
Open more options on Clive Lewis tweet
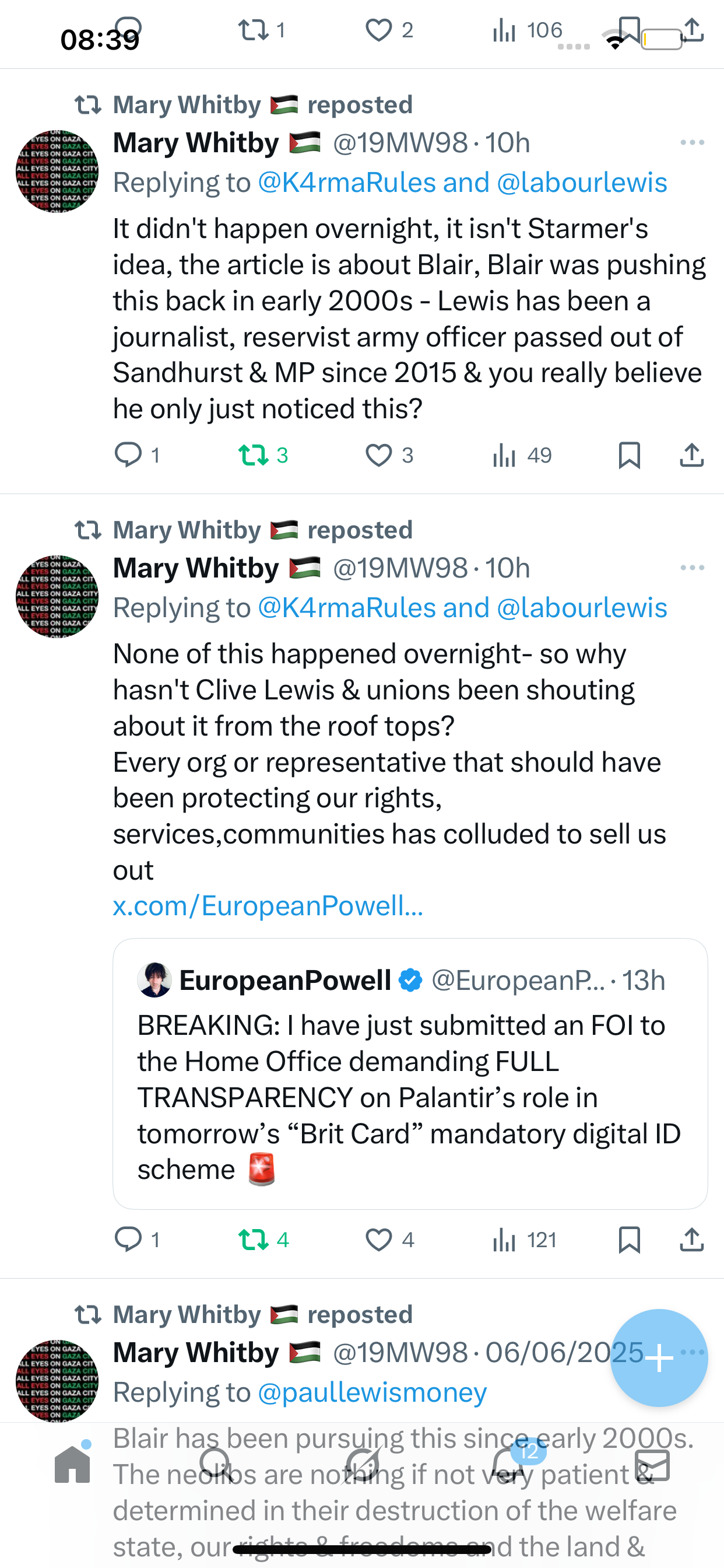point(692,568)
